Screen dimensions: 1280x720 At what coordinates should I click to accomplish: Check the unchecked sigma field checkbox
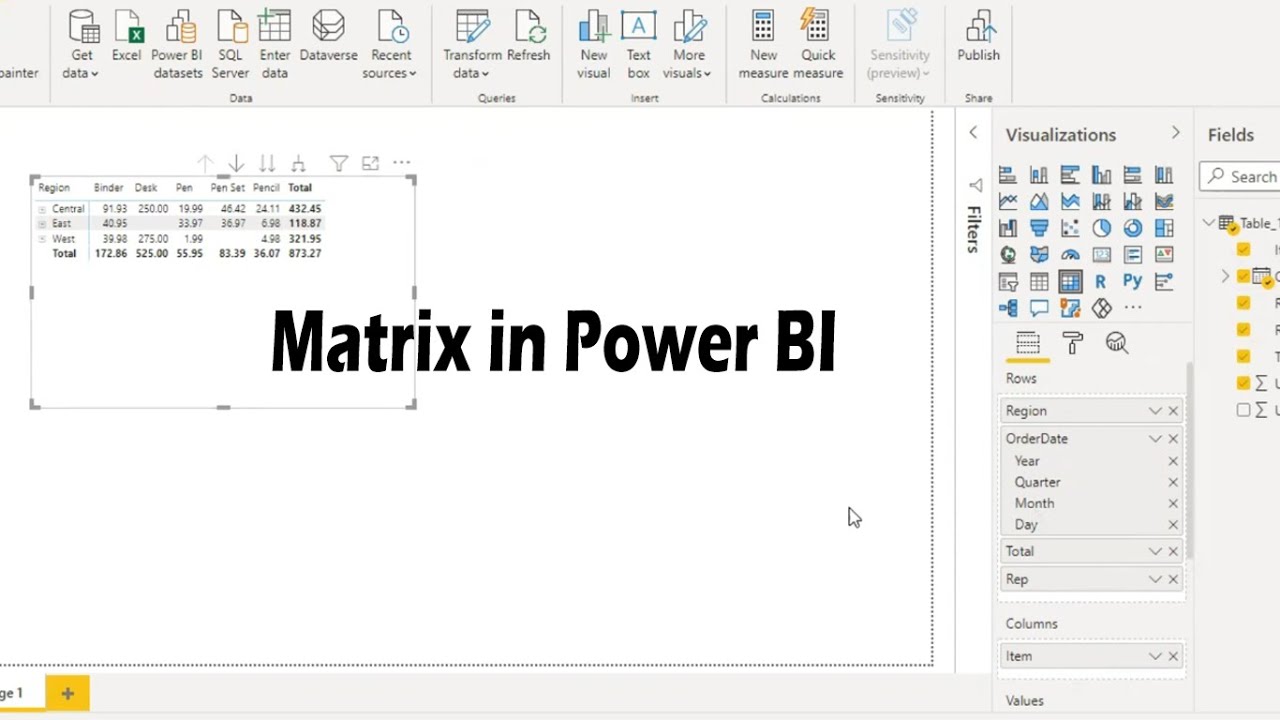click(1243, 410)
